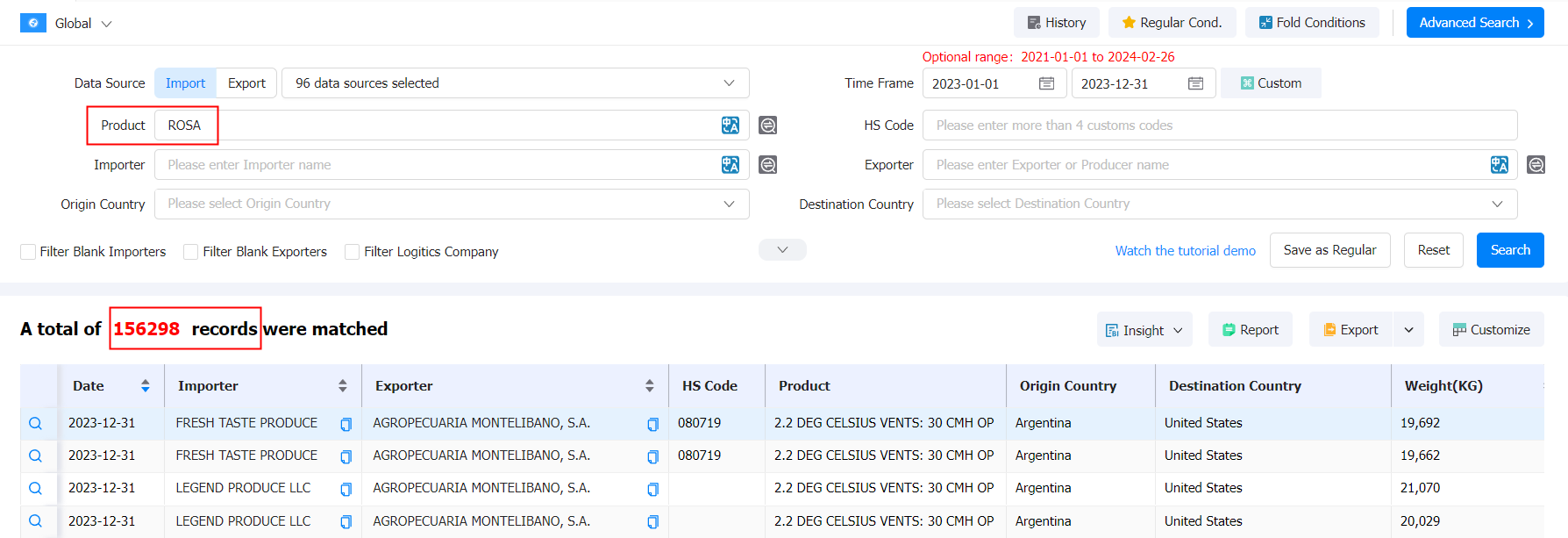Viewport: 1568px width, 538px height.
Task: Copy importer name FRESH TASTE PRODUCE first row
Action: (346, 424)
